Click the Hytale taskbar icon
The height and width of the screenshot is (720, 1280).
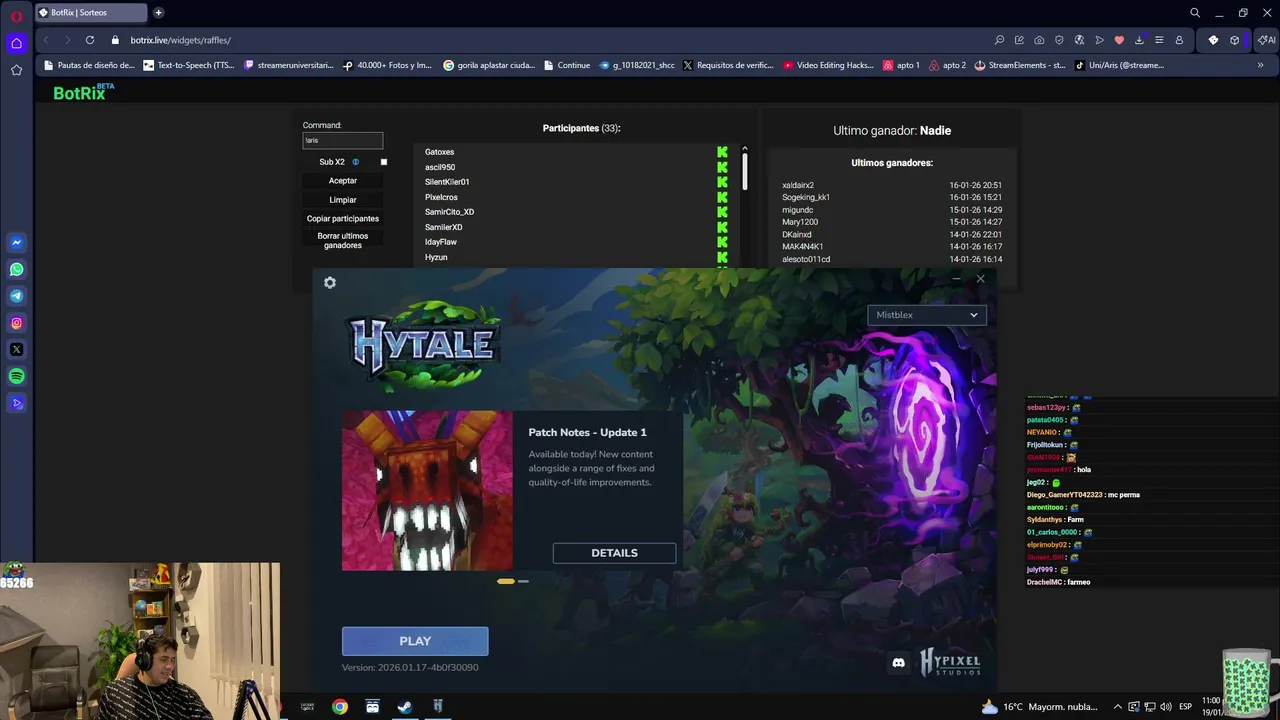tap(437, 707)
